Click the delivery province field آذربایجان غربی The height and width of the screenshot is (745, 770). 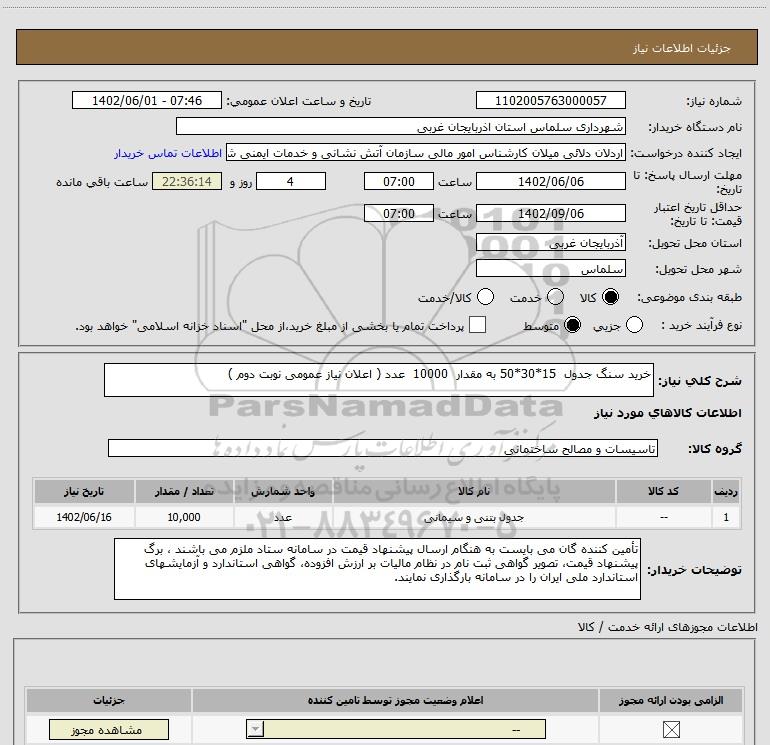550,243
